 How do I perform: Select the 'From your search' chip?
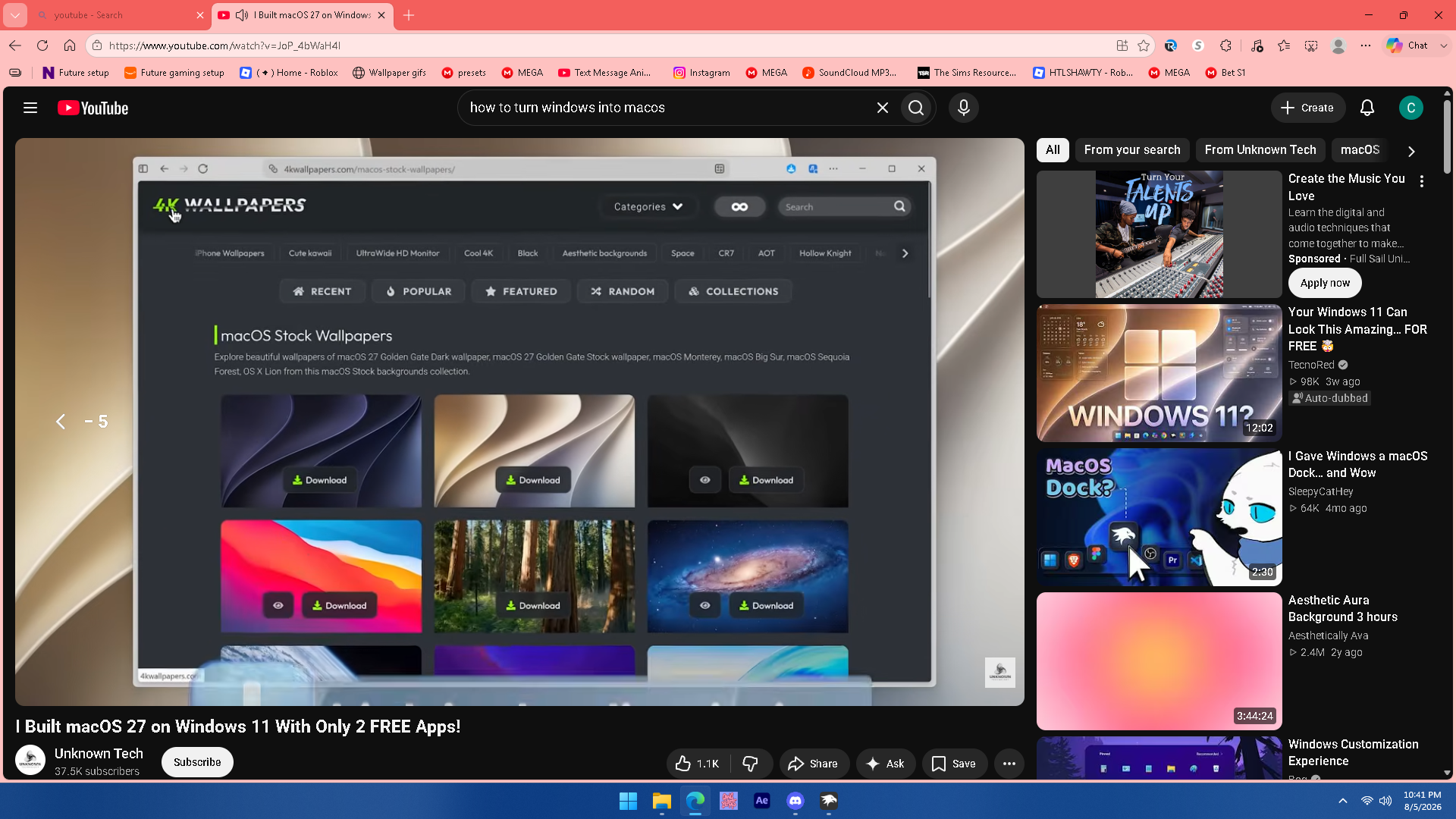1132,150
